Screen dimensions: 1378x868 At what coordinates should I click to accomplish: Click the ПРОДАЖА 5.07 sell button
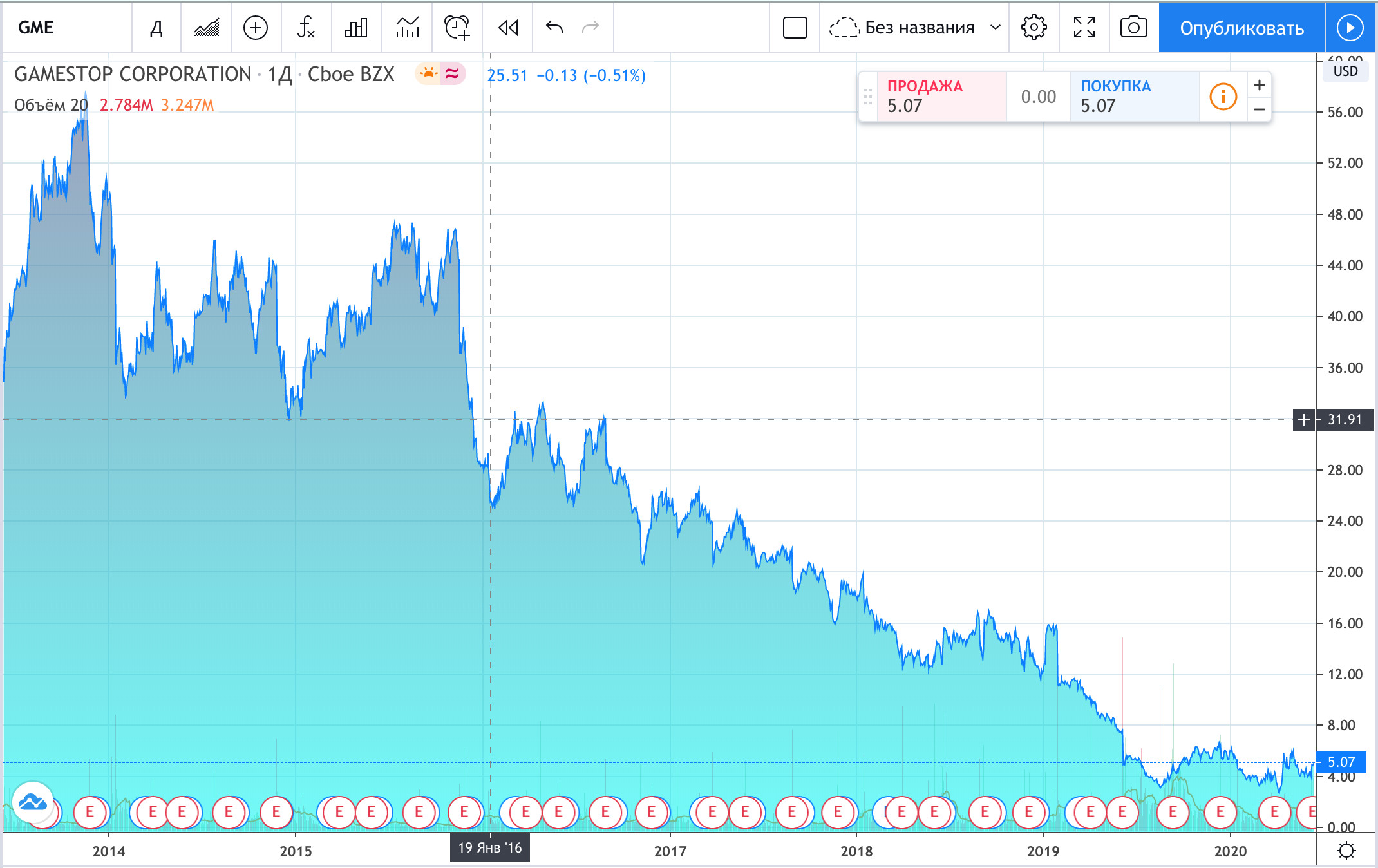coord(941,97)
